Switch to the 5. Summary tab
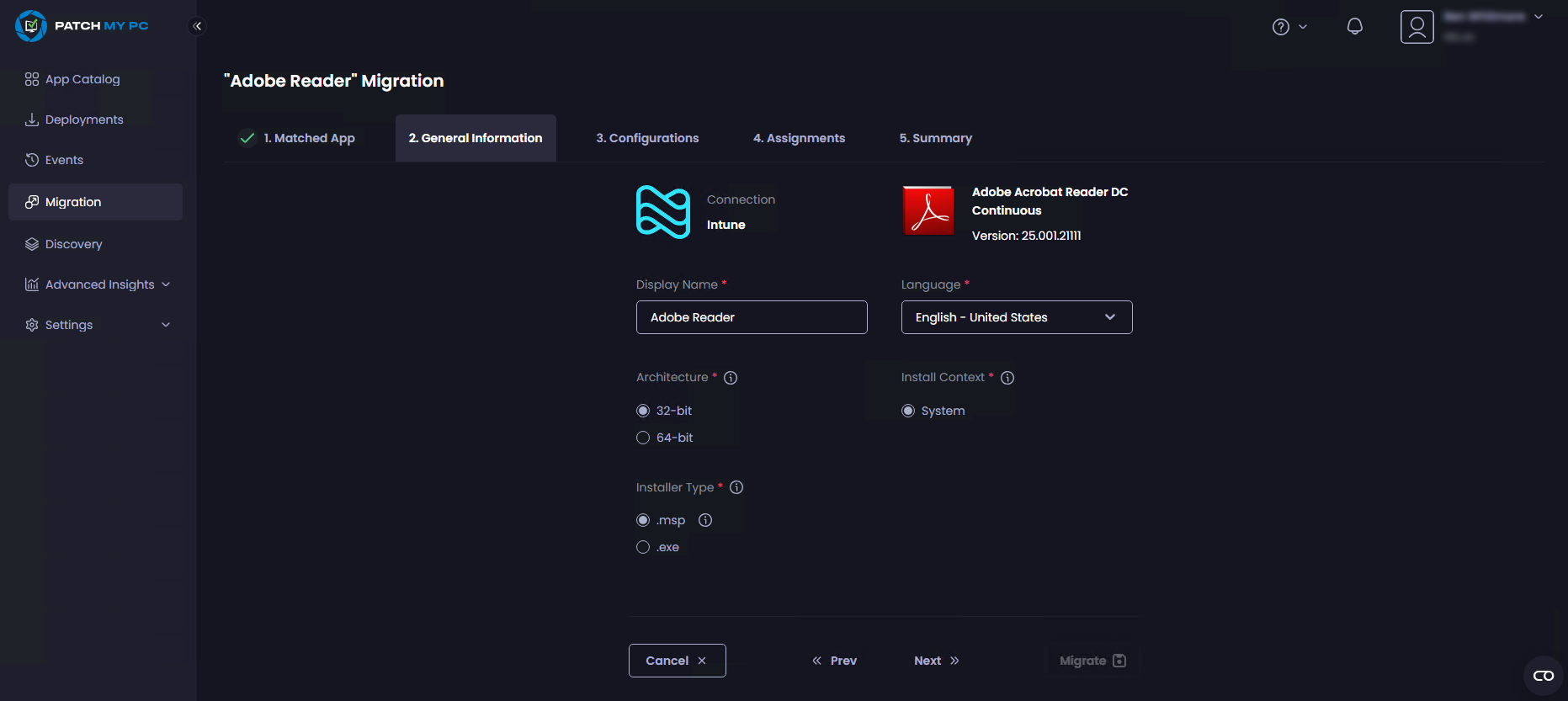This screenshot has height=701, width=1568. click(x=936, y=138)
